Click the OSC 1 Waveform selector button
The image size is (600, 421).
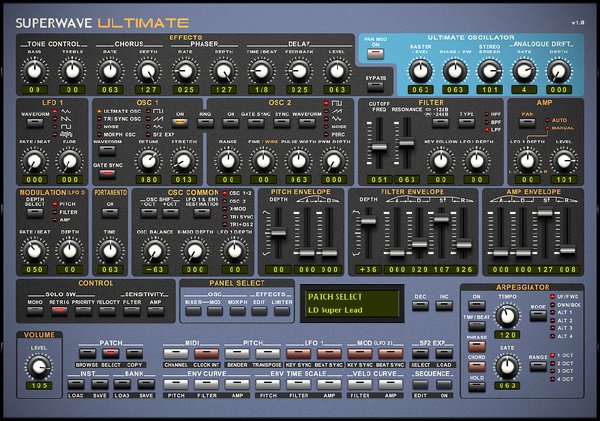coord(107,150)
